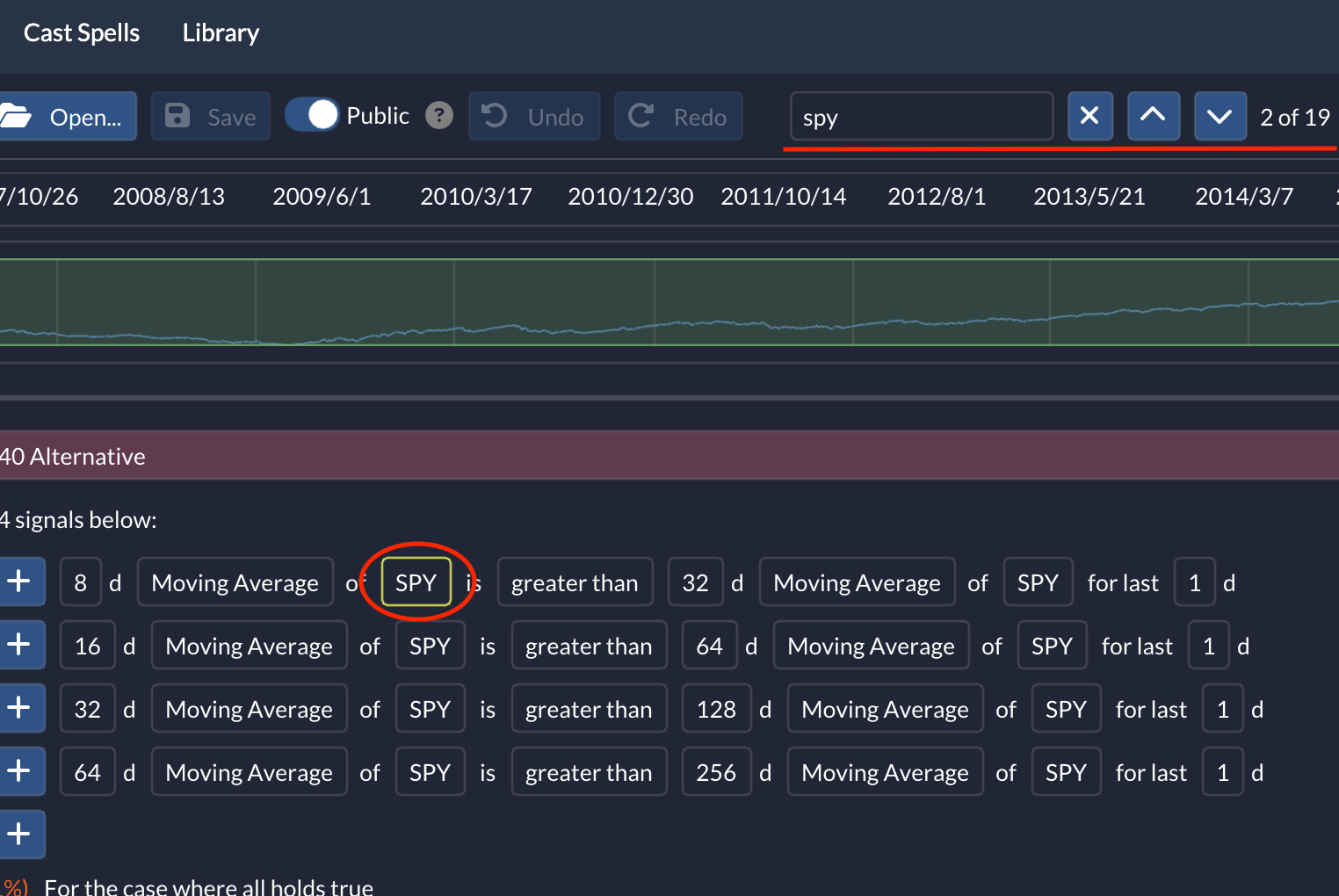Go to next search match arrow
The width and height of the screenshot is (1339, 896).
click(x=1220, y=116)
